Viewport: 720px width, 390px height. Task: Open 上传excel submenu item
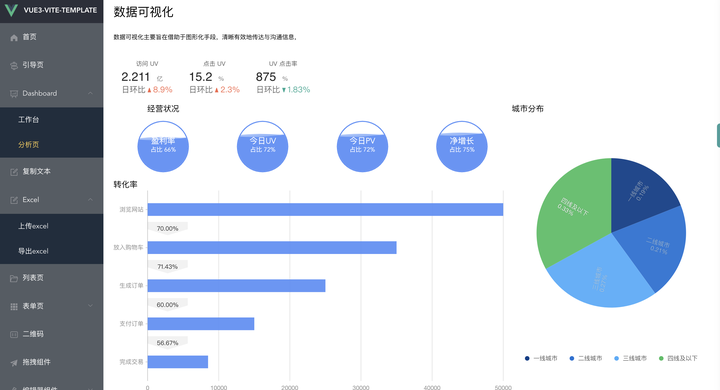click(51, 226)
